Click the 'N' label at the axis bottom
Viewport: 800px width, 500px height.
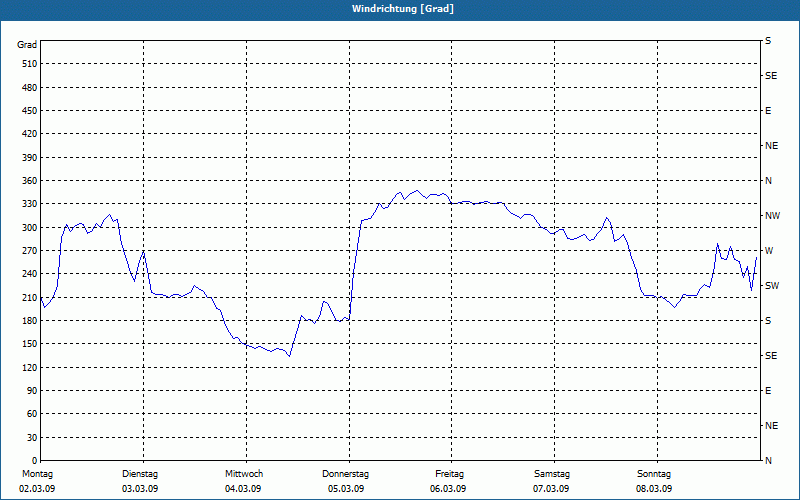(x=768, y=461)
